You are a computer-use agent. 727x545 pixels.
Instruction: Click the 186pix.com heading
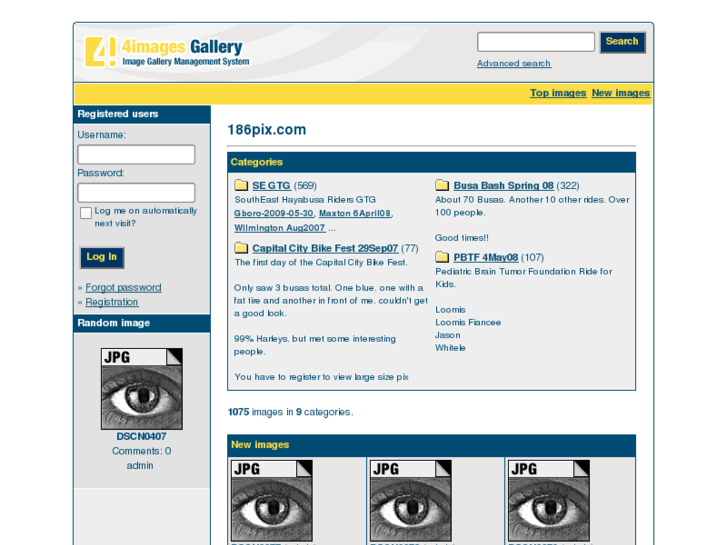(x=267, y=129)
